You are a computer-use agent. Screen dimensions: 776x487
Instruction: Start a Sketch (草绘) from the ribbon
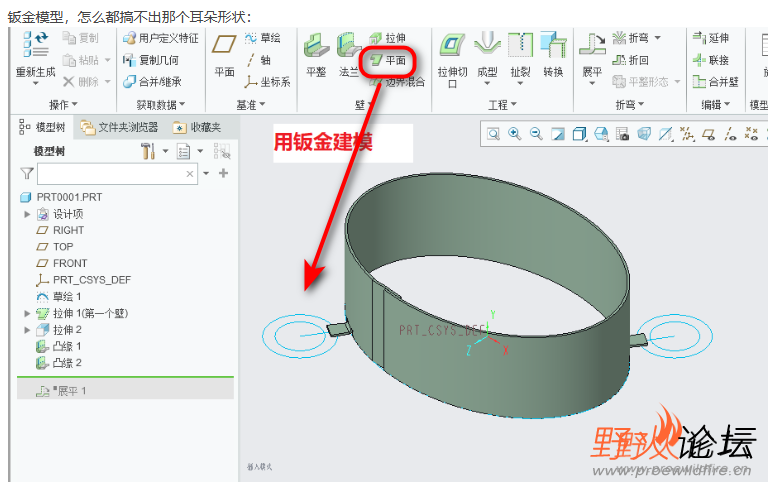pyautogui.click(x=263, y=38)
